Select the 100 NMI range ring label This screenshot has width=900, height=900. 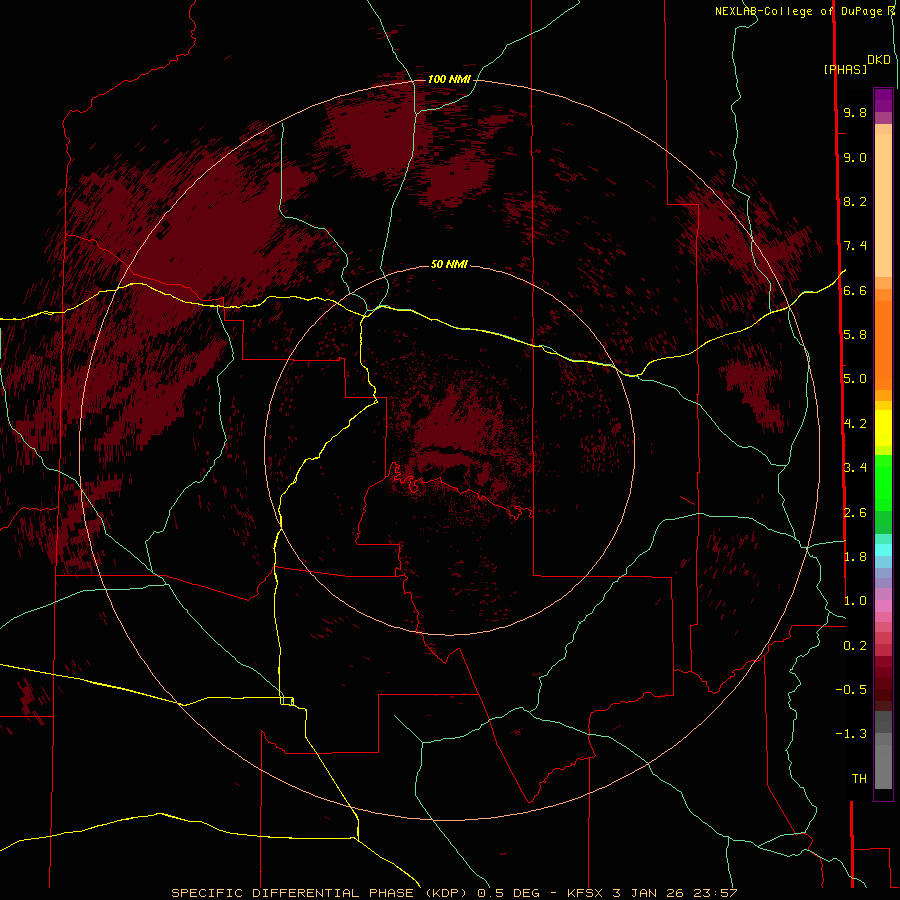(x=449, y=79)
